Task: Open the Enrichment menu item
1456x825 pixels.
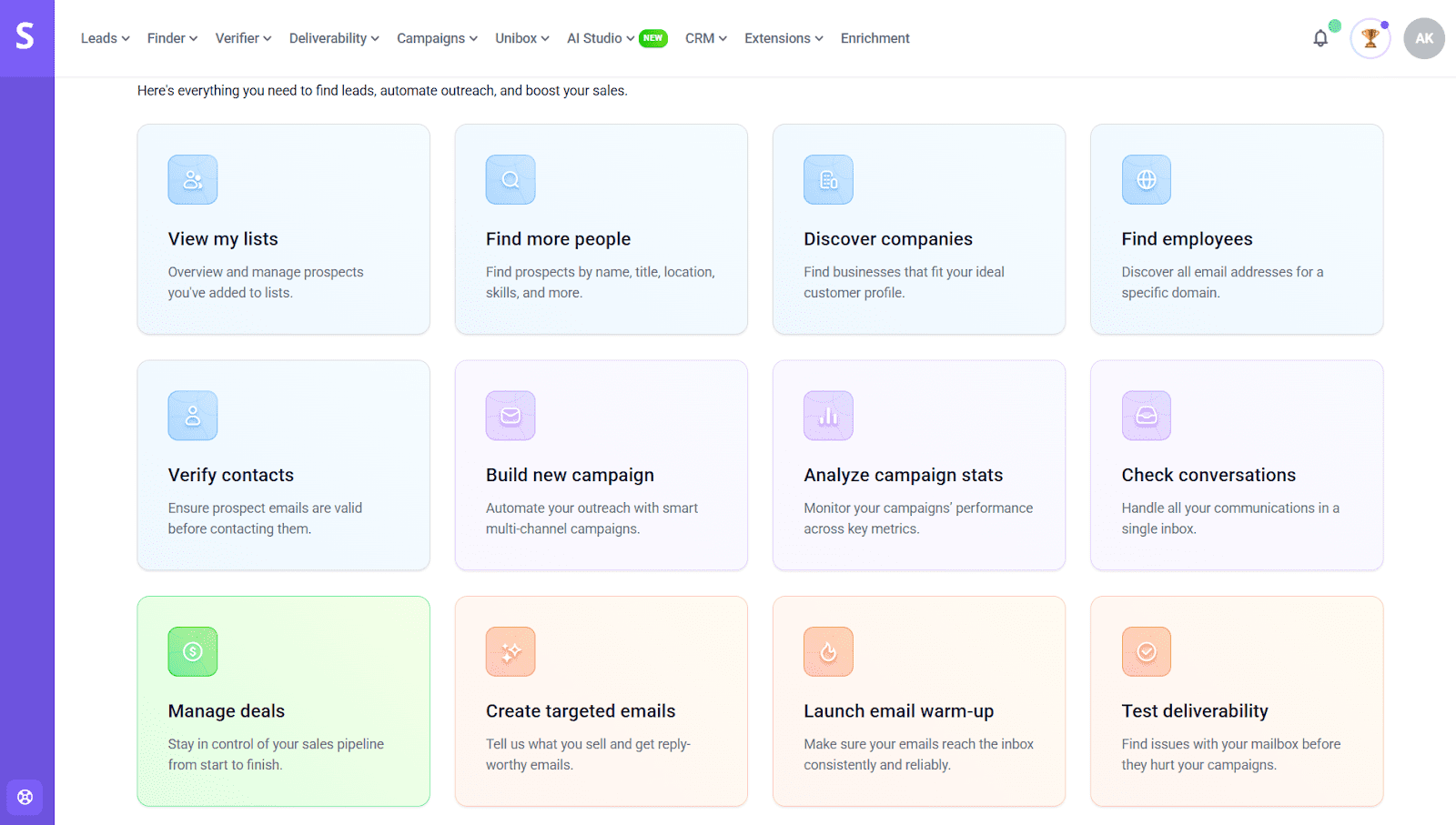Action: coord(875,38)
